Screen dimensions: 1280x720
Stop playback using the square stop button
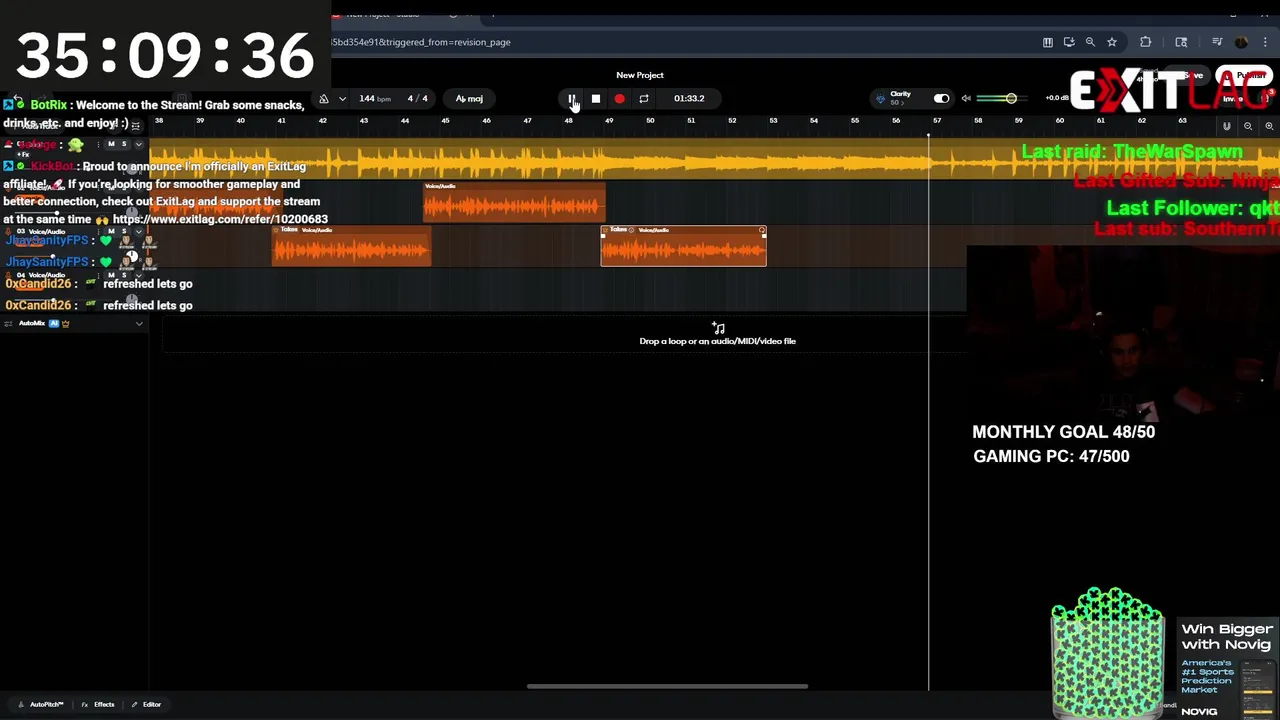click(595, 98)
